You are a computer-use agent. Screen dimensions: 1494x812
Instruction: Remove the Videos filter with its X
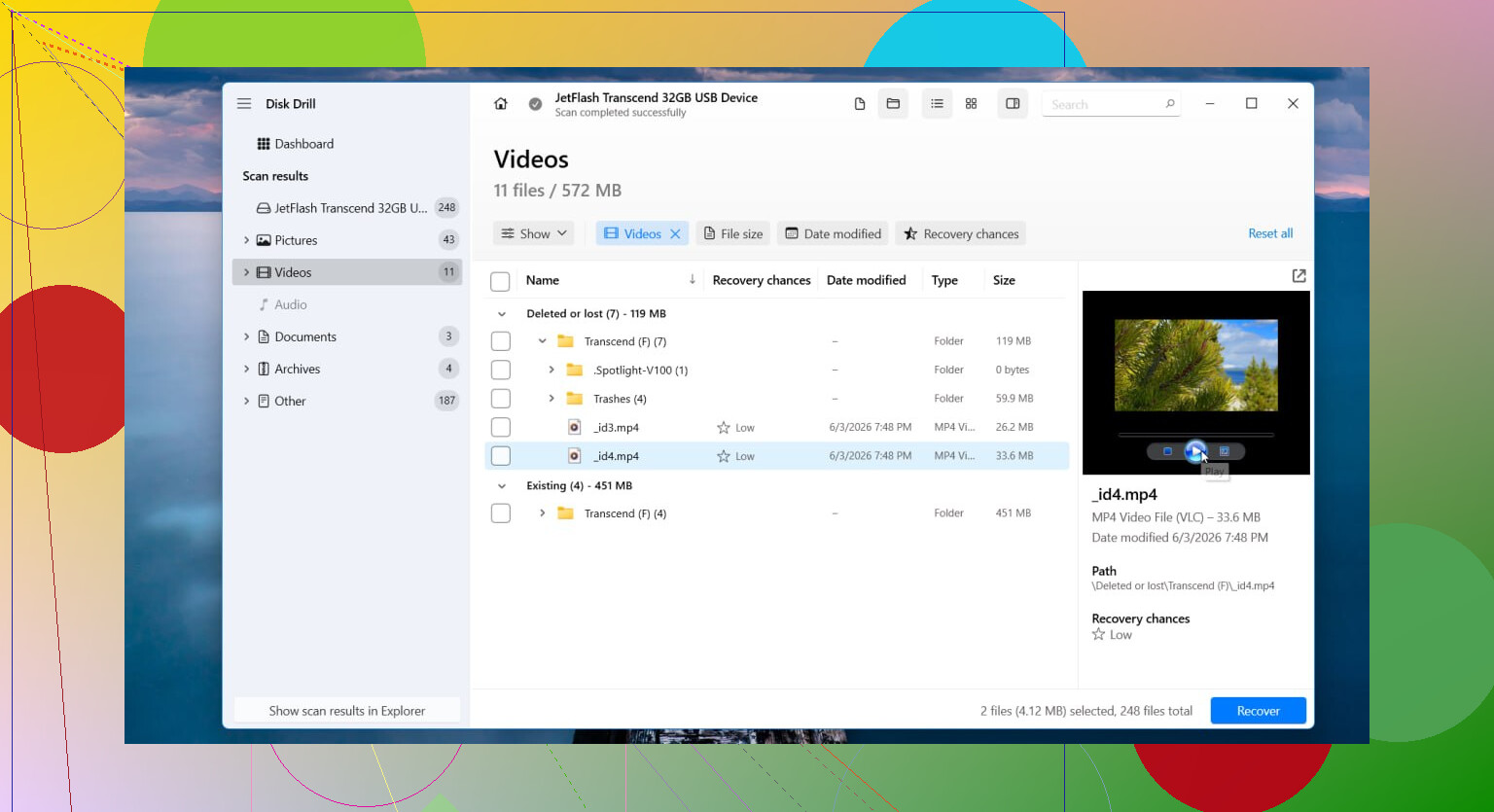pyautogui.click(x=675, y=234)
